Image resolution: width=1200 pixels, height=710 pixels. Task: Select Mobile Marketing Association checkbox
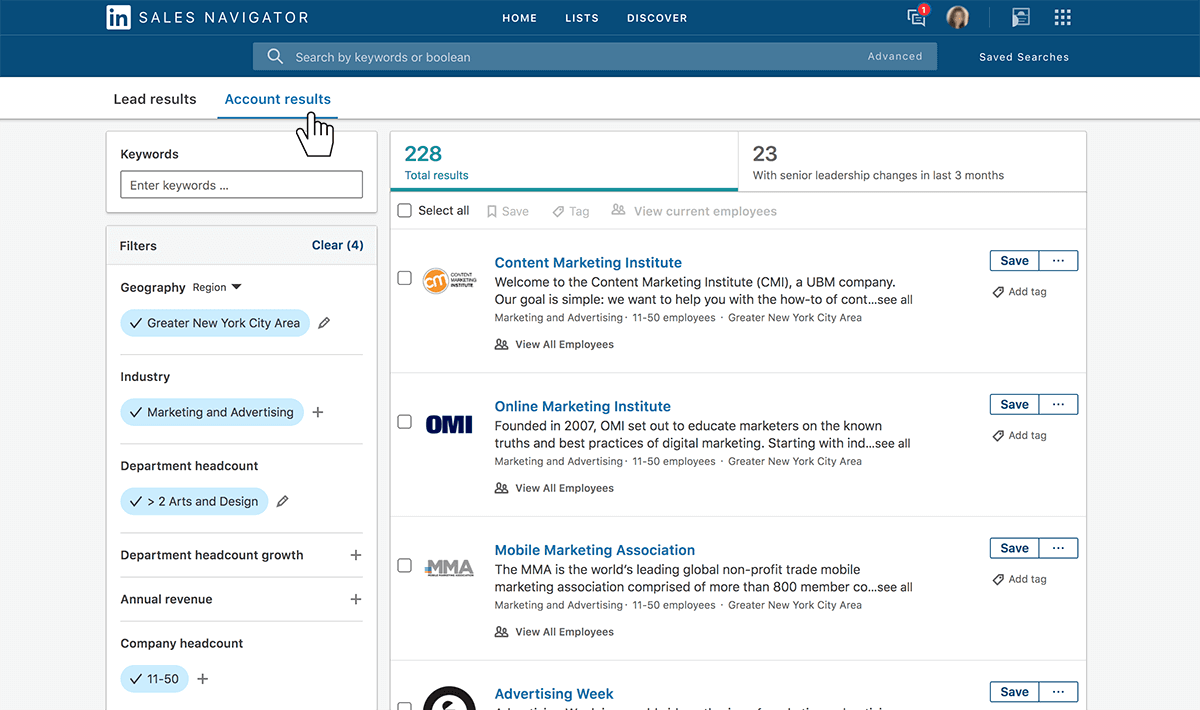coord(405,565)
